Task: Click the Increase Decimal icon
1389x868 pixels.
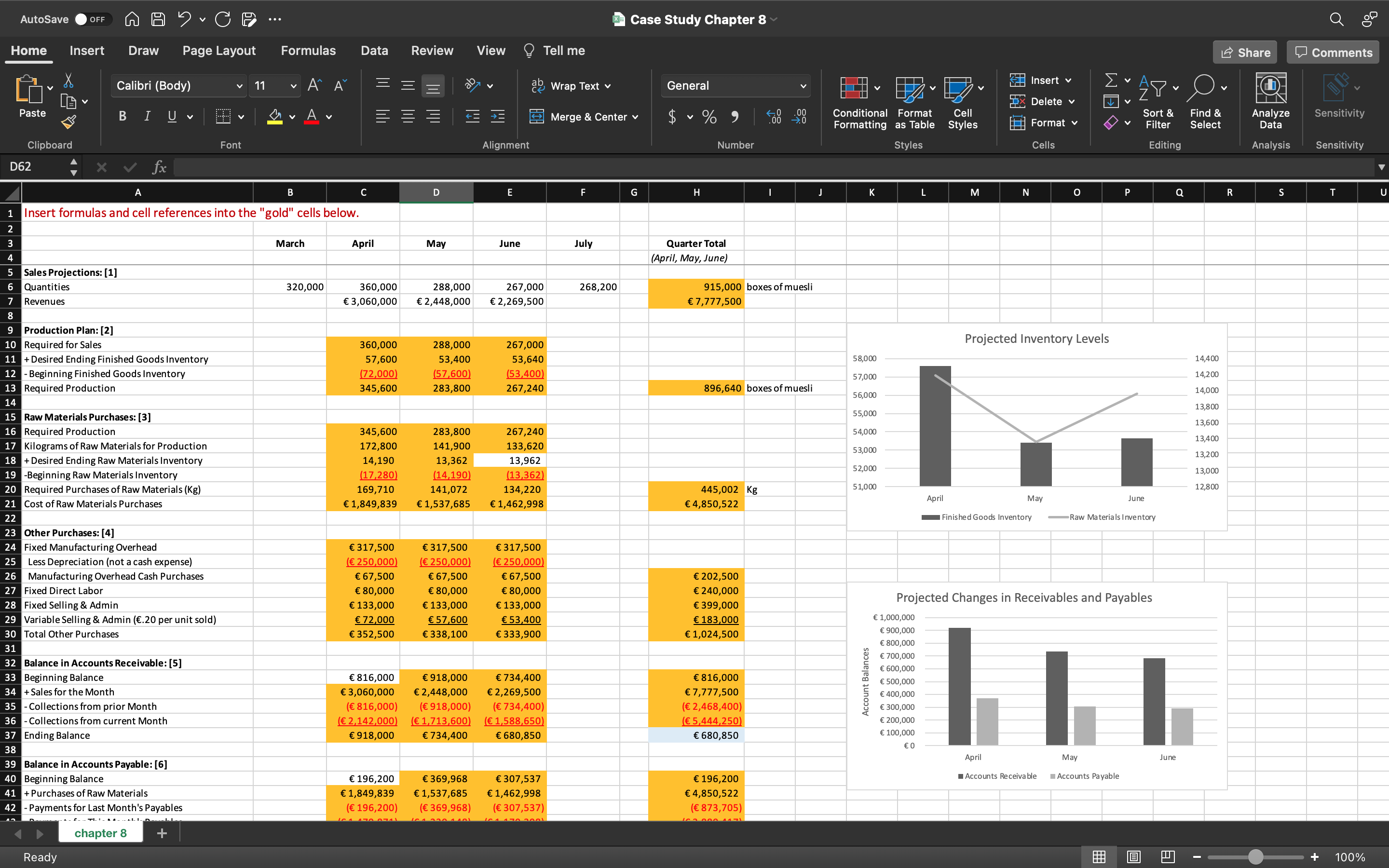Action: (x=774, y=117)
